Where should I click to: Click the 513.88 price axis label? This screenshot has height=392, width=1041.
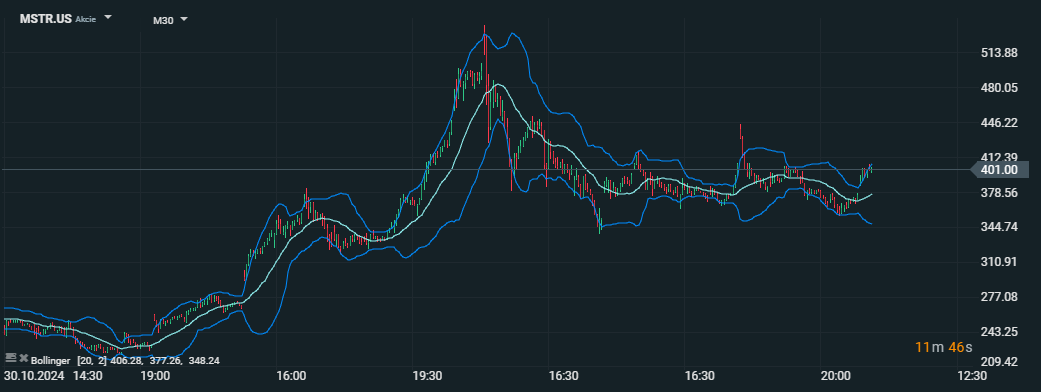coord(999,53)
